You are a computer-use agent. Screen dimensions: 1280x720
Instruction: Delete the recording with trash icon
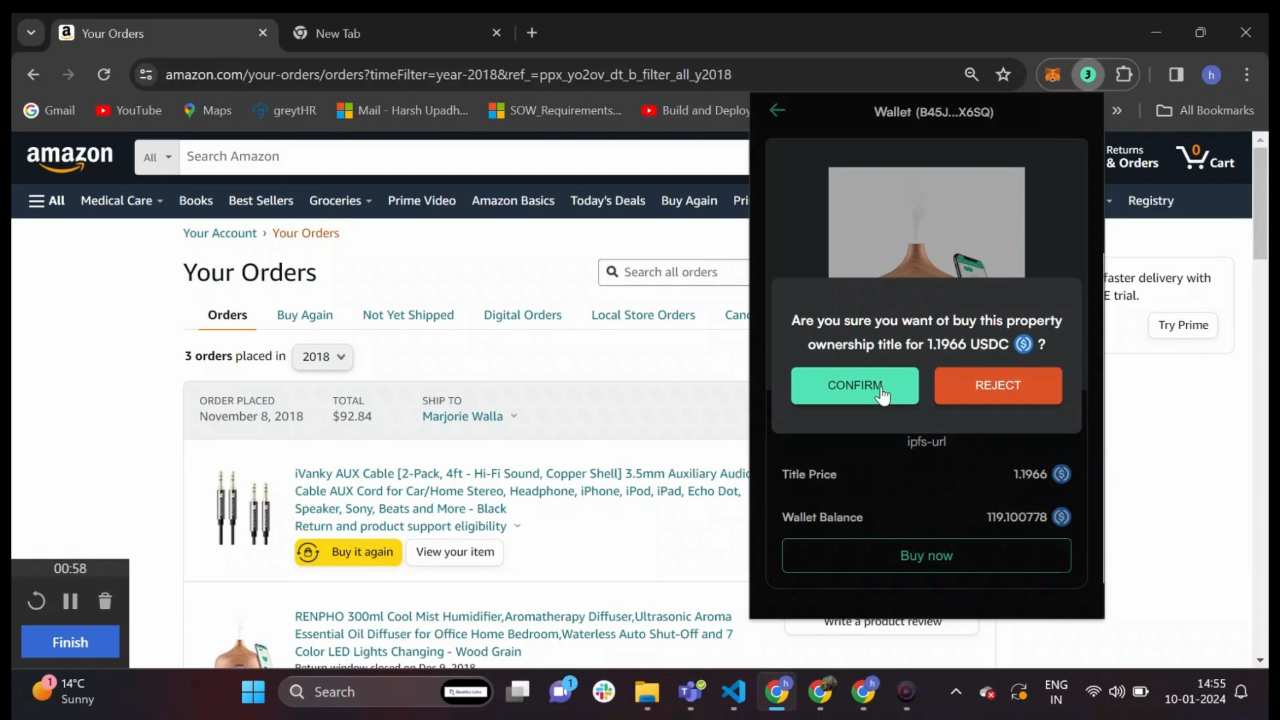(x=105, y=601)
